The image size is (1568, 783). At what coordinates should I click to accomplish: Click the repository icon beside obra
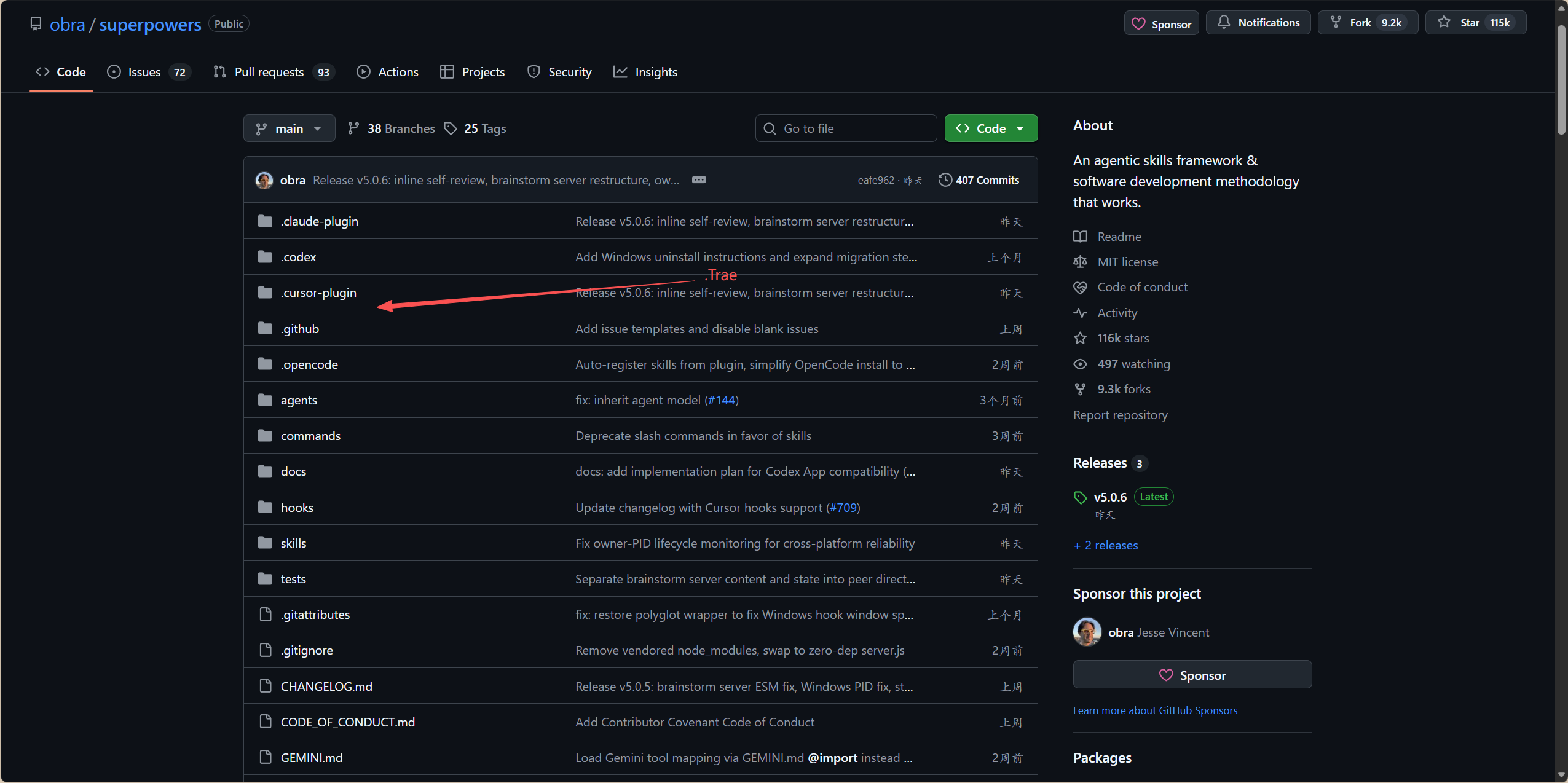pos(36,24)
